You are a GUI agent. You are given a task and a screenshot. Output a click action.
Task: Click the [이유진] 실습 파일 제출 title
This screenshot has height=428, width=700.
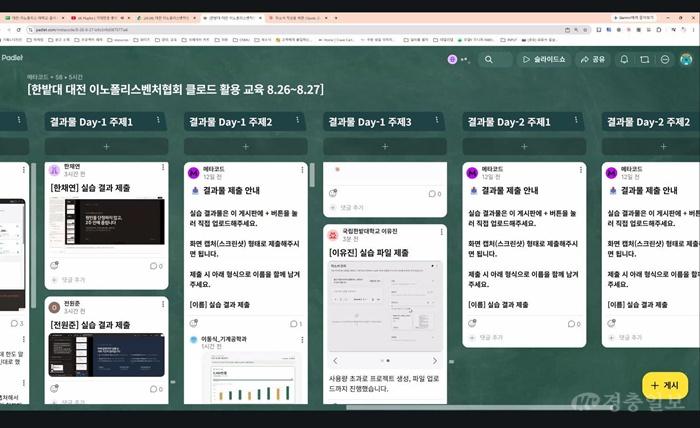coord(369,253)
